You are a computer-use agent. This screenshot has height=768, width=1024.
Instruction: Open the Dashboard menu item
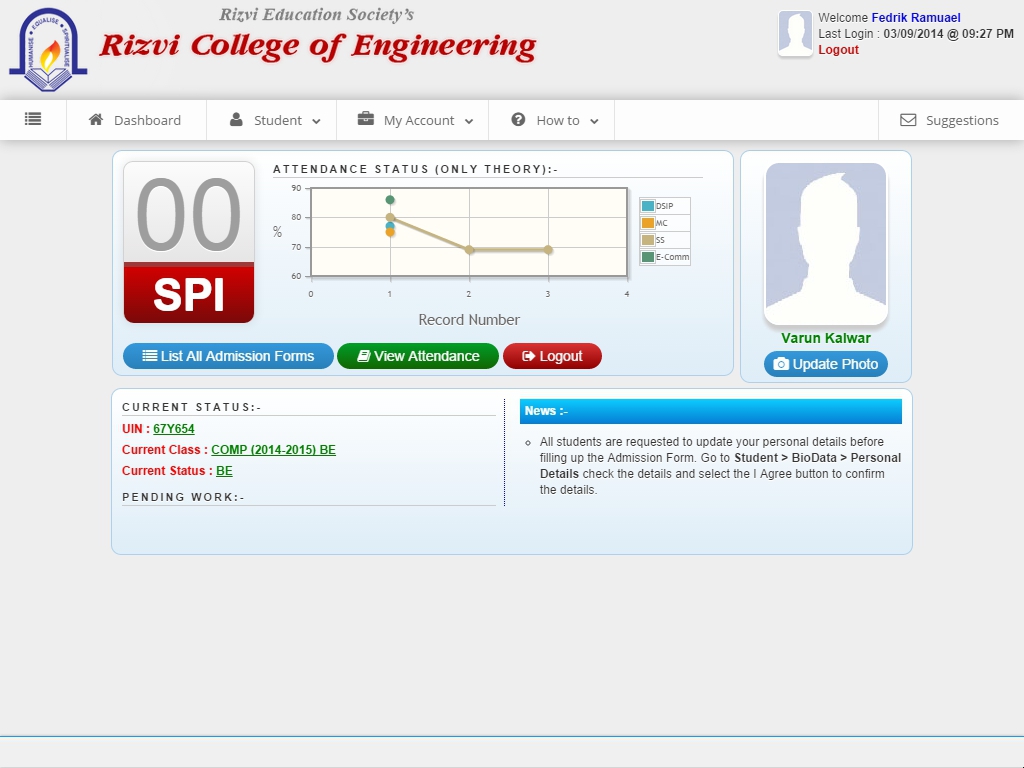pyautogui.click(x=136, y=120)
